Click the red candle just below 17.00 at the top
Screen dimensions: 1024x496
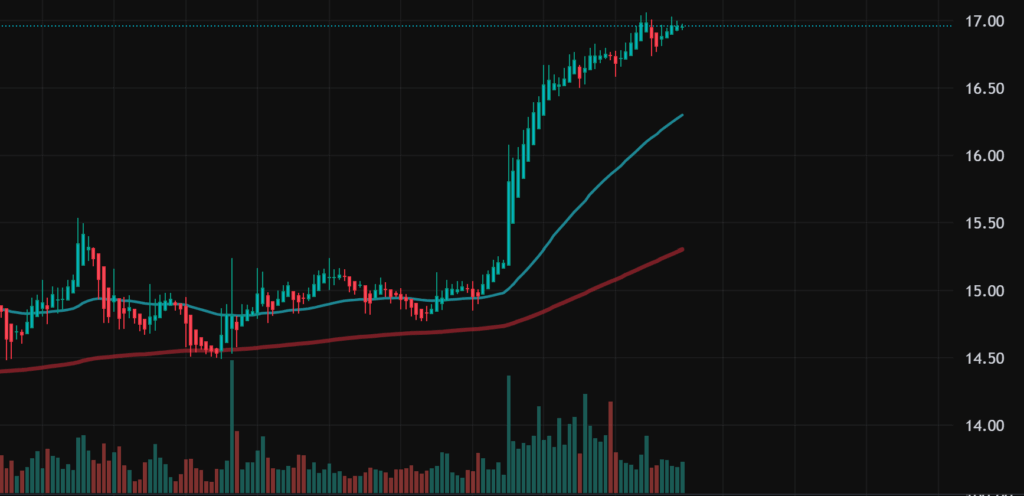(x=654, y=38)
